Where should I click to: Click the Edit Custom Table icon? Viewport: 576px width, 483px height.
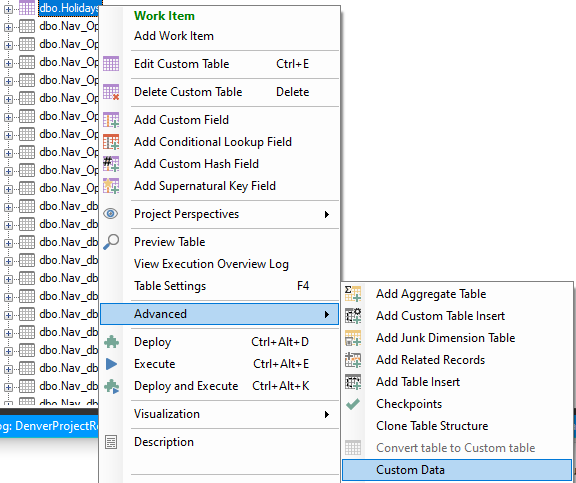pyautogui.click(x=111, y=64)
